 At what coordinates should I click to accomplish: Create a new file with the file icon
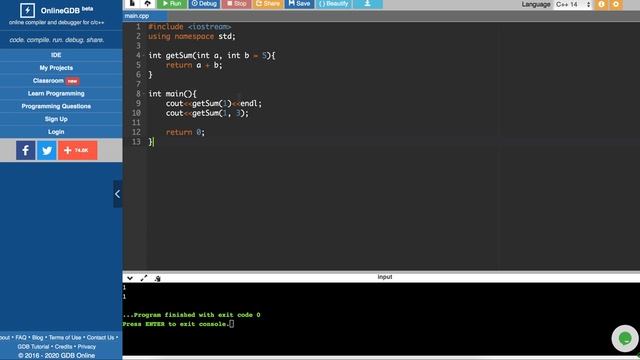pos(132,4)
